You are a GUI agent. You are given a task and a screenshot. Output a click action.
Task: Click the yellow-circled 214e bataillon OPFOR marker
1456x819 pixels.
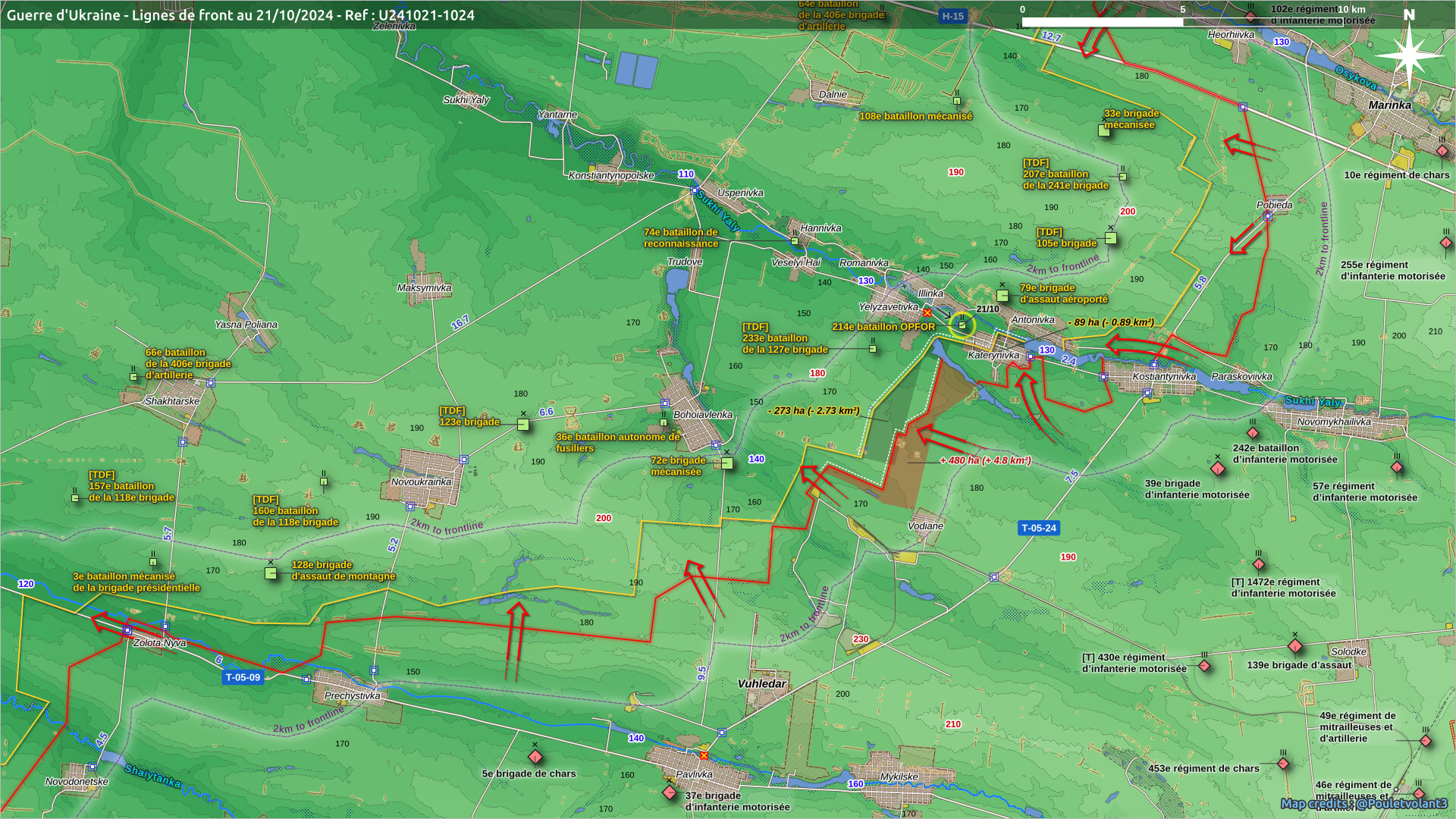click(x=962, y=325)
